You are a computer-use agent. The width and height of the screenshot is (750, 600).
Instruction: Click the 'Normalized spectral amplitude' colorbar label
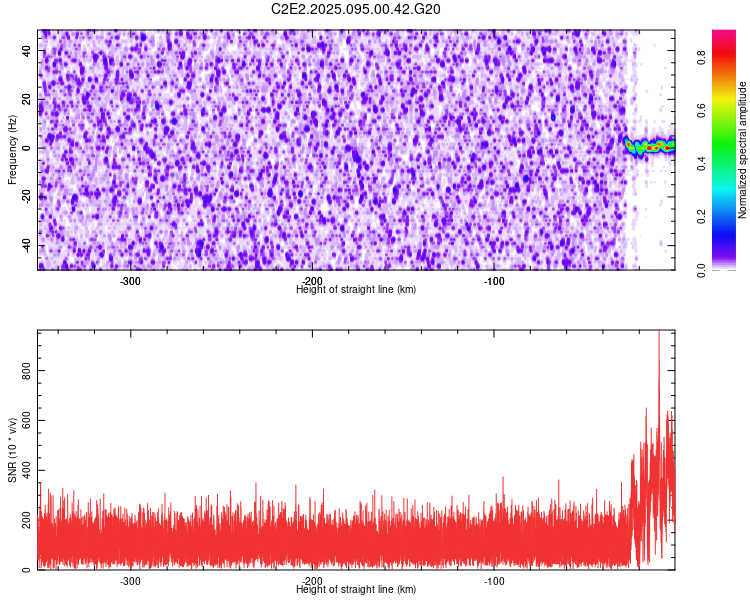tap(742, 150)
